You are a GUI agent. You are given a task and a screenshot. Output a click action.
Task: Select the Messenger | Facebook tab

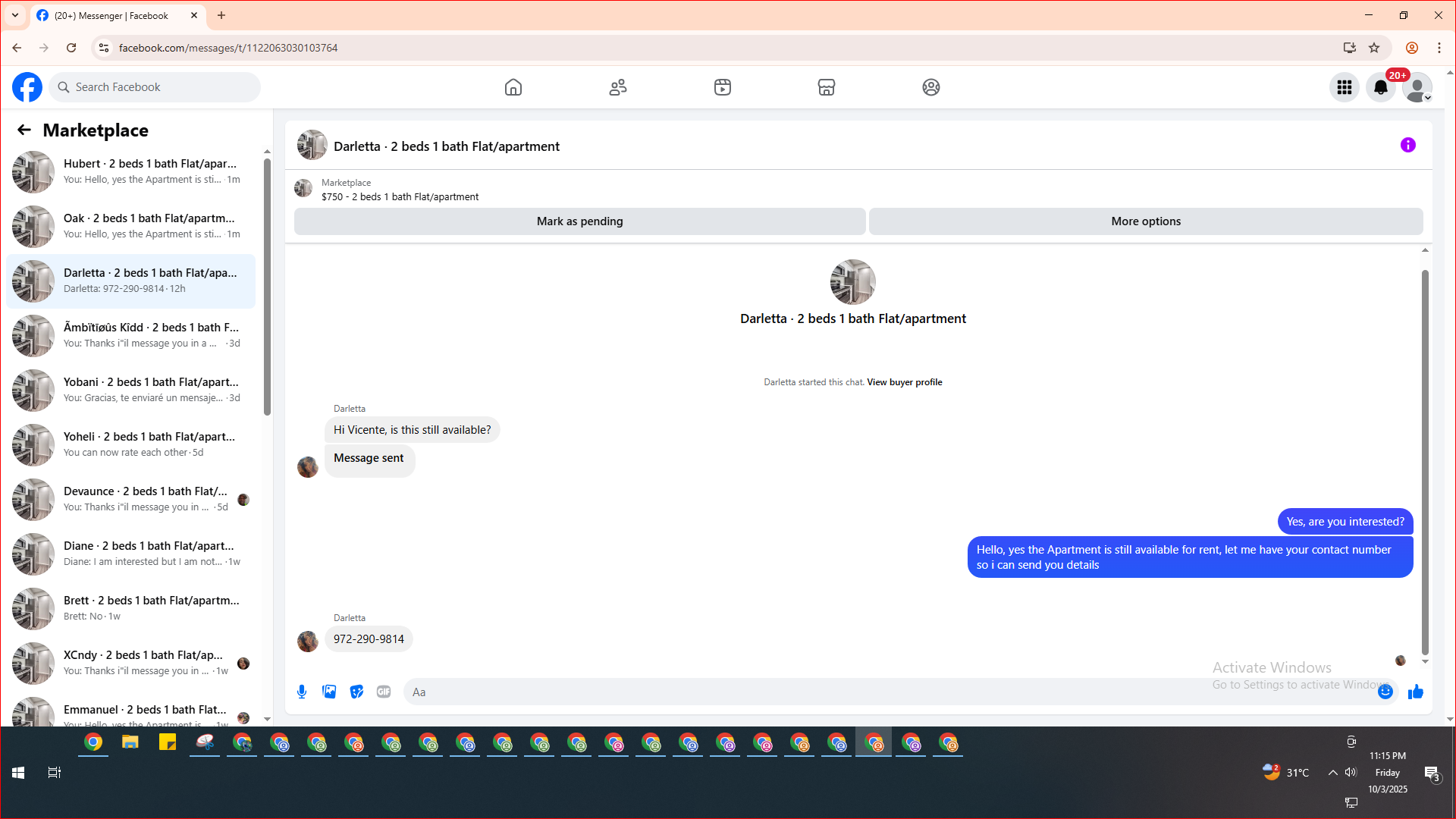118,15
